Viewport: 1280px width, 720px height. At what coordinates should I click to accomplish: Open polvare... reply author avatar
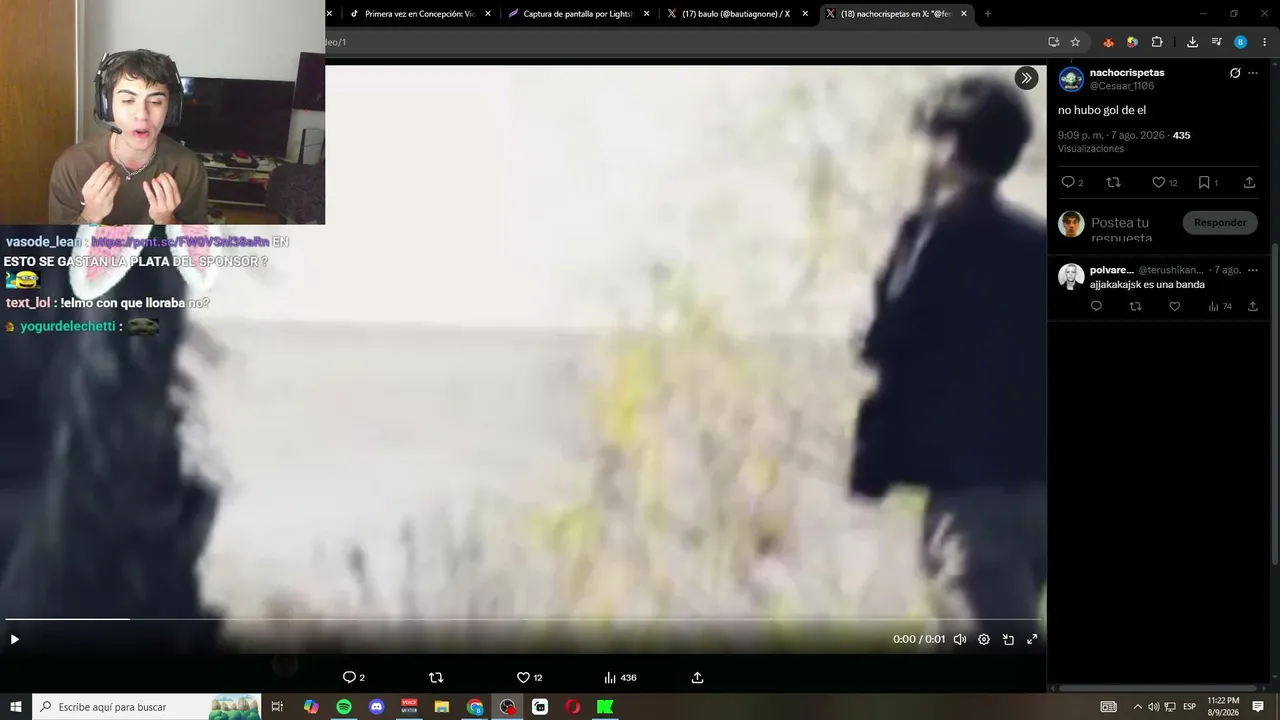(x=1071, y=276)
